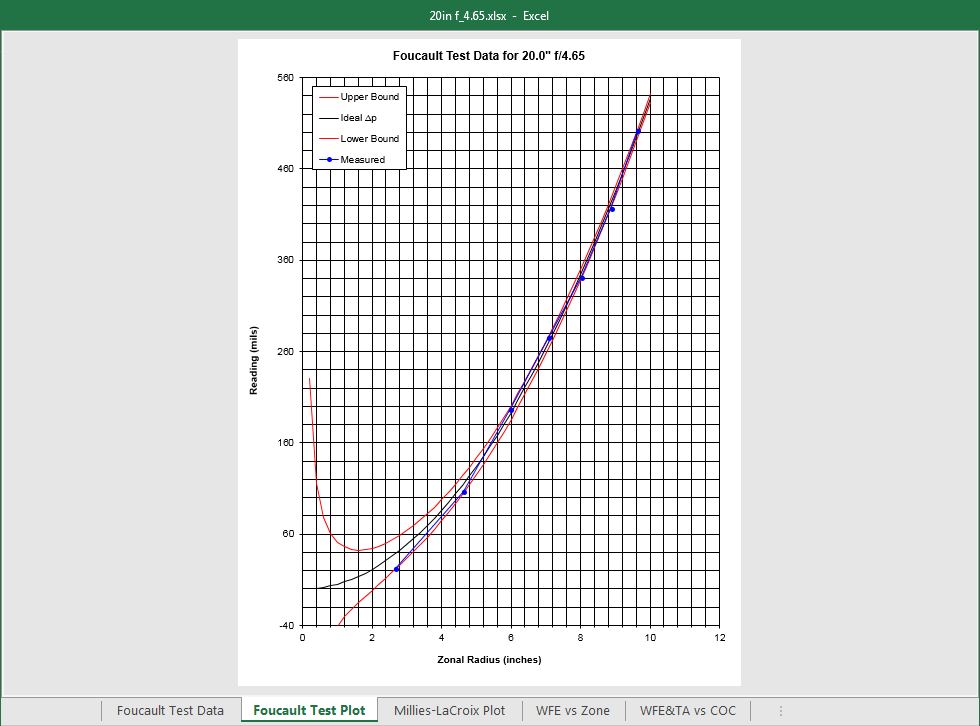The width and height of the screenshot is (980, 726).
Task: Select the Zonal Radius (inches) axis title
Action: 489,660
